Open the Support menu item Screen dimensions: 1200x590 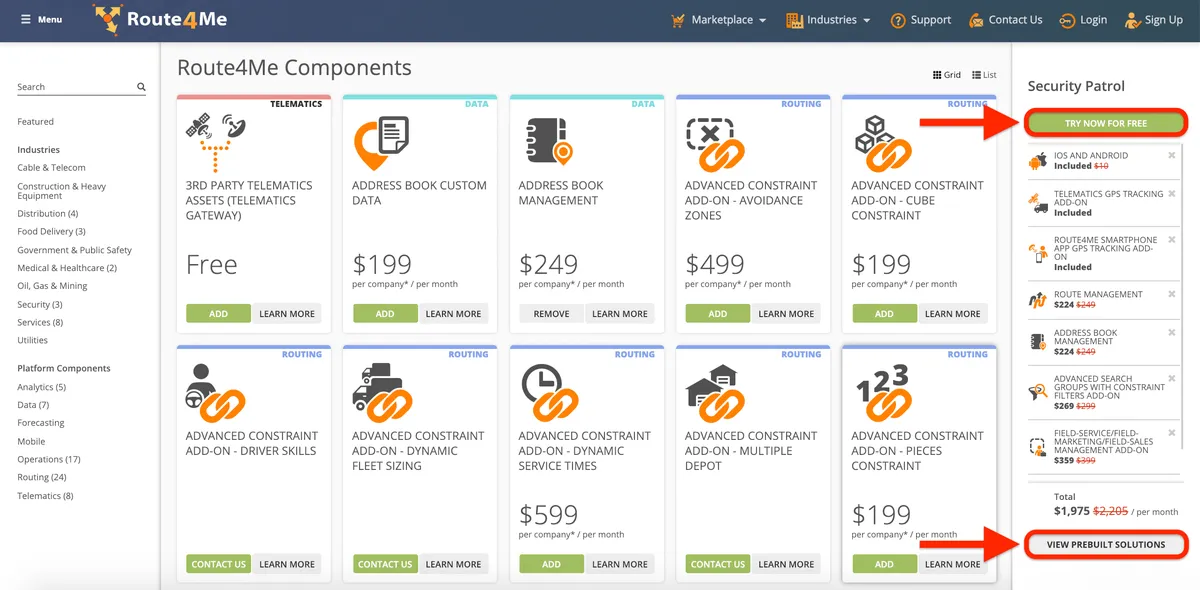click(x=920, y=20)
